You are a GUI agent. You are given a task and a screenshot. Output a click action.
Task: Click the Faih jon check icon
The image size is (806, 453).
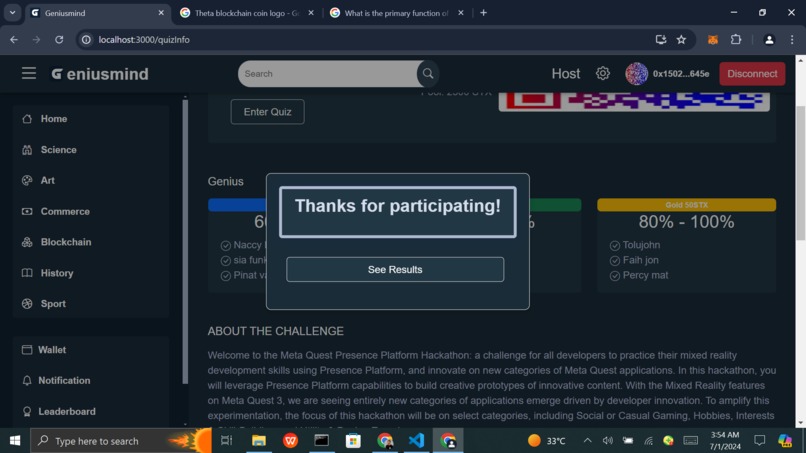coord(615,261)
